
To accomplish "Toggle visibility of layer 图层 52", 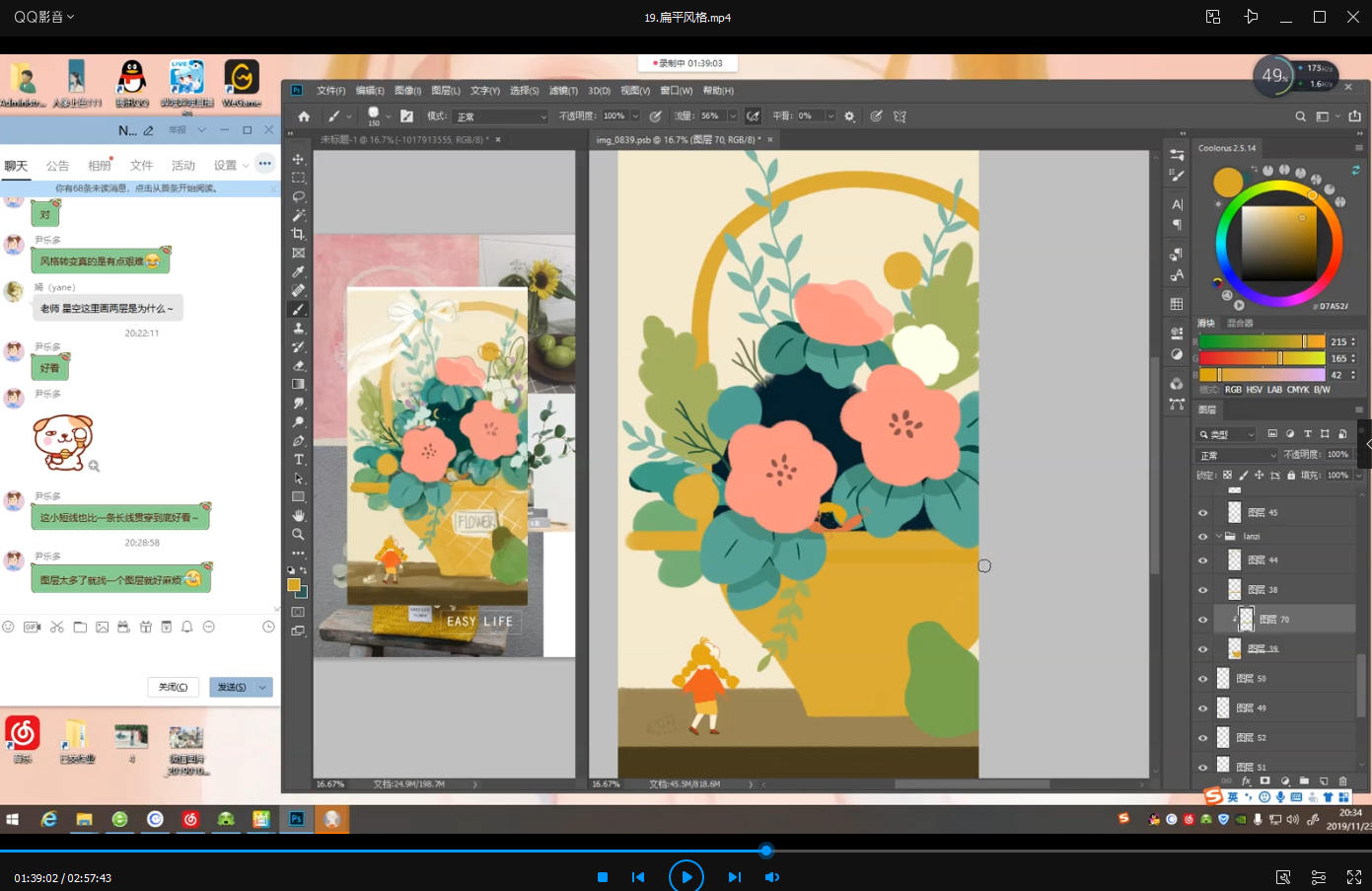I will tap(1202, 738).
